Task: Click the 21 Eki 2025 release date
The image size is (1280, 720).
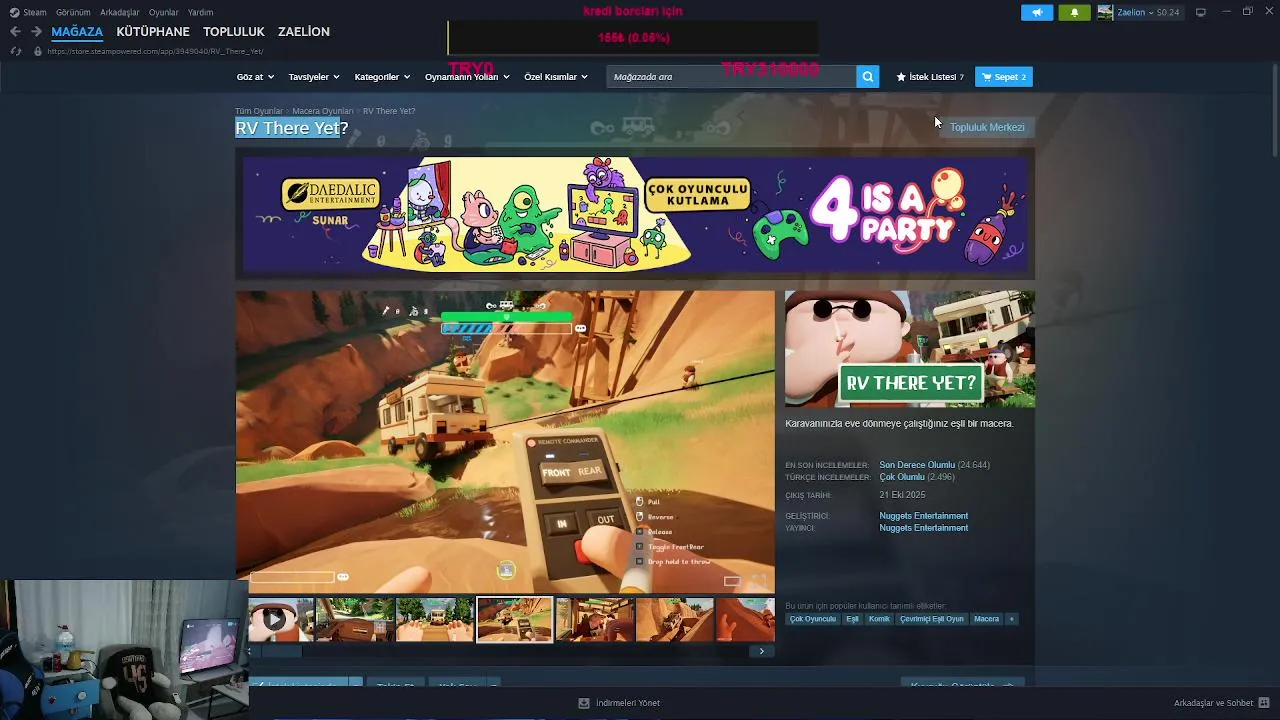Action: pos(902,495)
